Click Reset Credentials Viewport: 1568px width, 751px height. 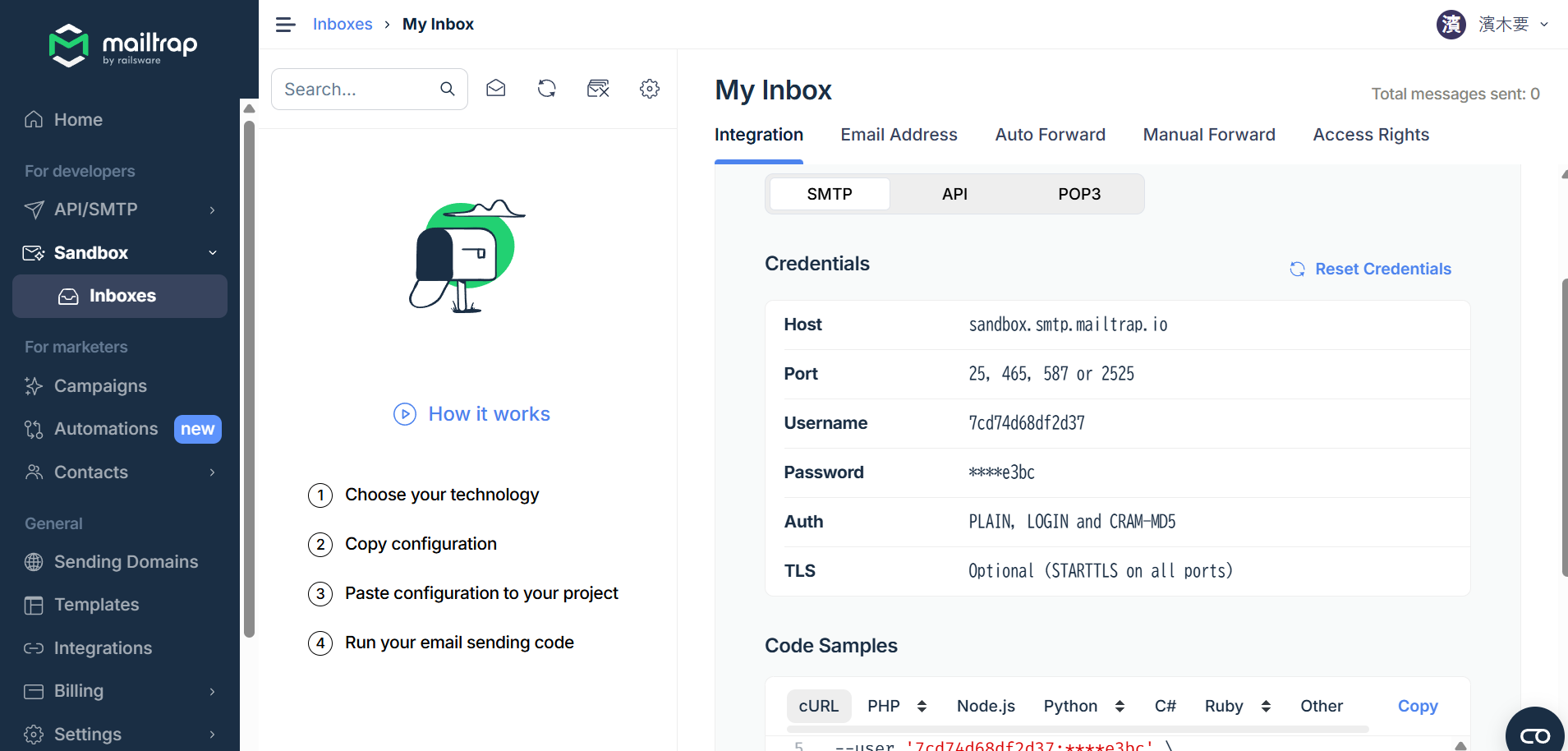click(1370, 269)
